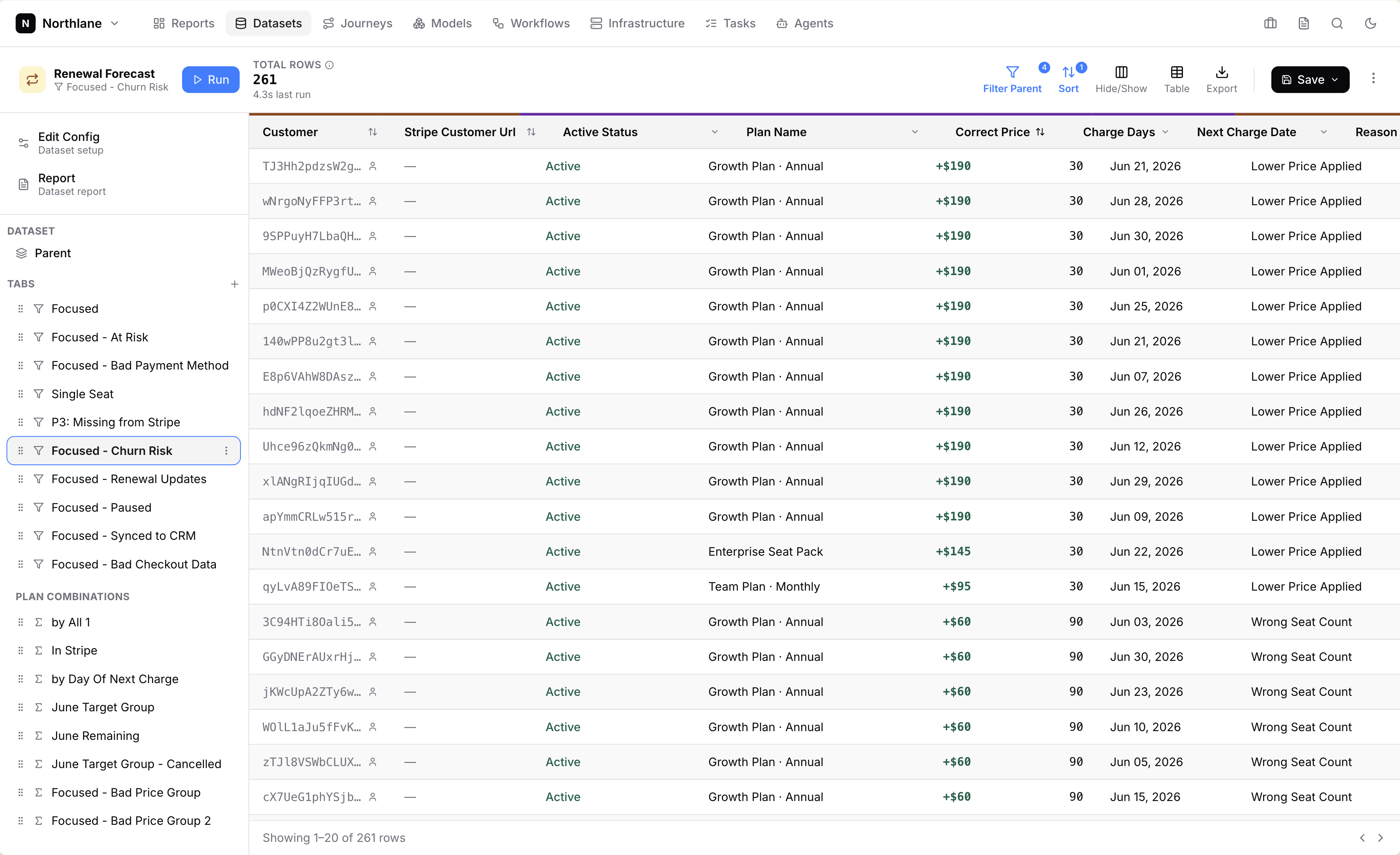Run the Renewal Forecast dataset

tap(211, 80)
